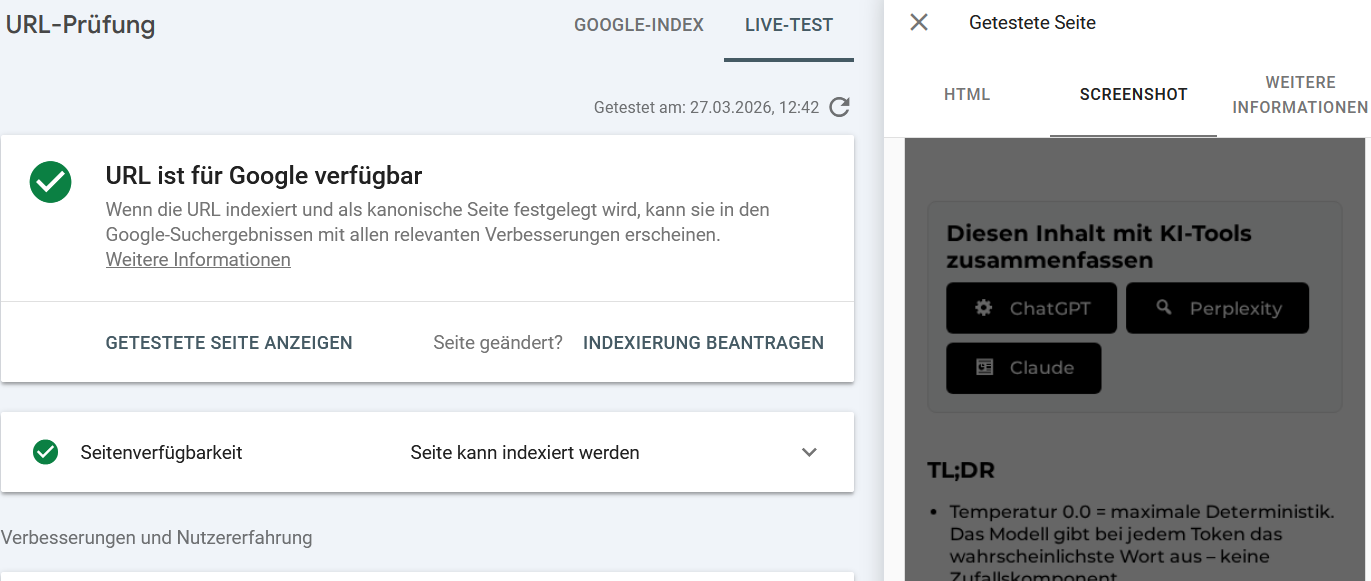This screenshot has width=1371, height=581.
Task: Click INDEXIERUNG BEANTRAGEN
Action: (703, 342)
